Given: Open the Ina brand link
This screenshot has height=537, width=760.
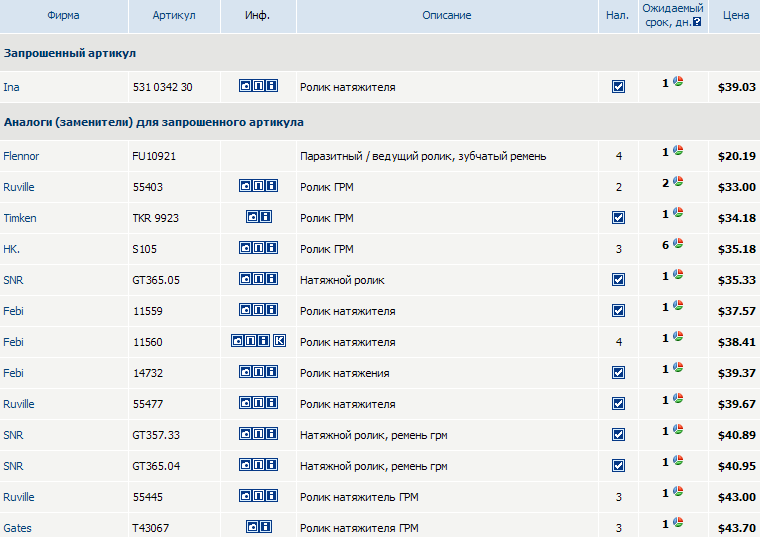Looking at the screenshot, I should coord(12,87).
